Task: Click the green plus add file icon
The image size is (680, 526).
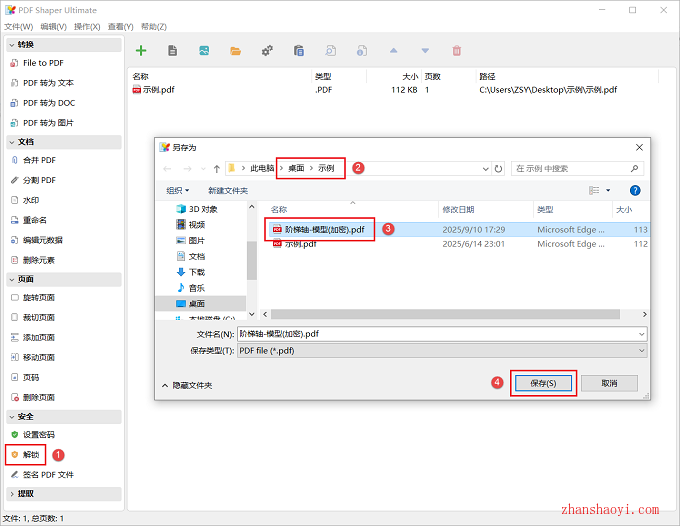Action: (x=141, y=51)
